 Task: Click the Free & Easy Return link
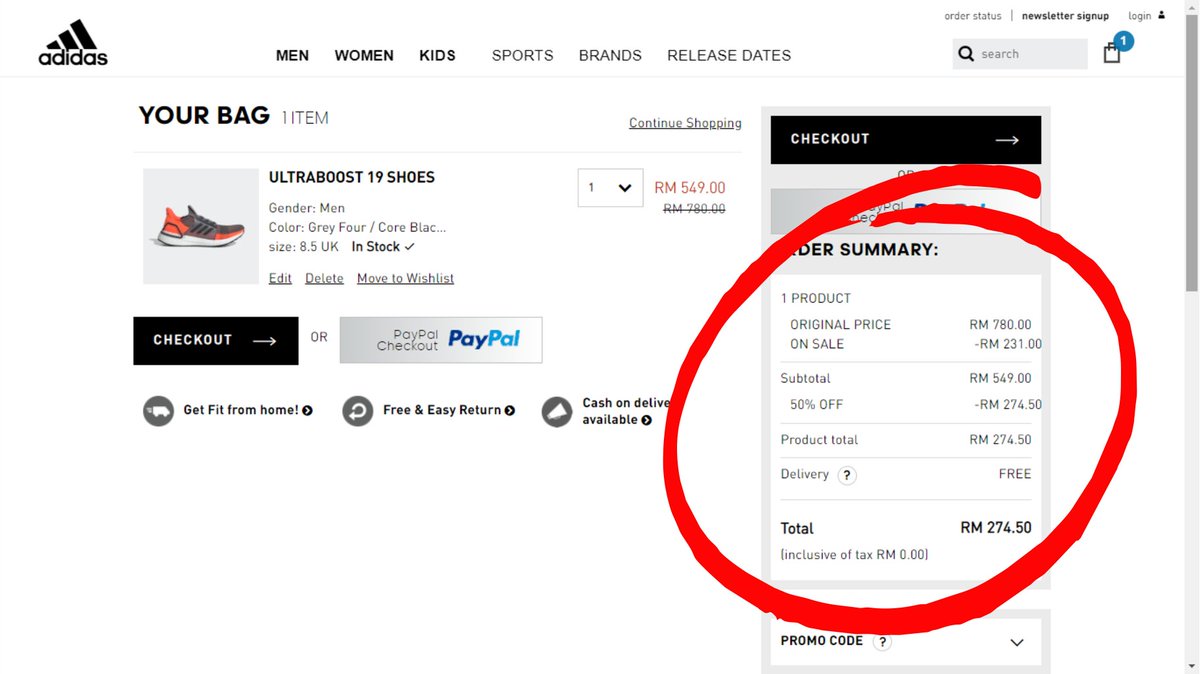(x=449, y=410)
